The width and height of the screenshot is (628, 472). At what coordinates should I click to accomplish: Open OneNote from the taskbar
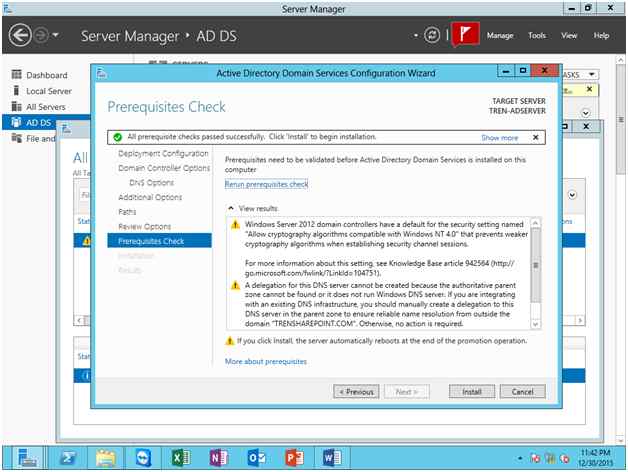point(218,458)
